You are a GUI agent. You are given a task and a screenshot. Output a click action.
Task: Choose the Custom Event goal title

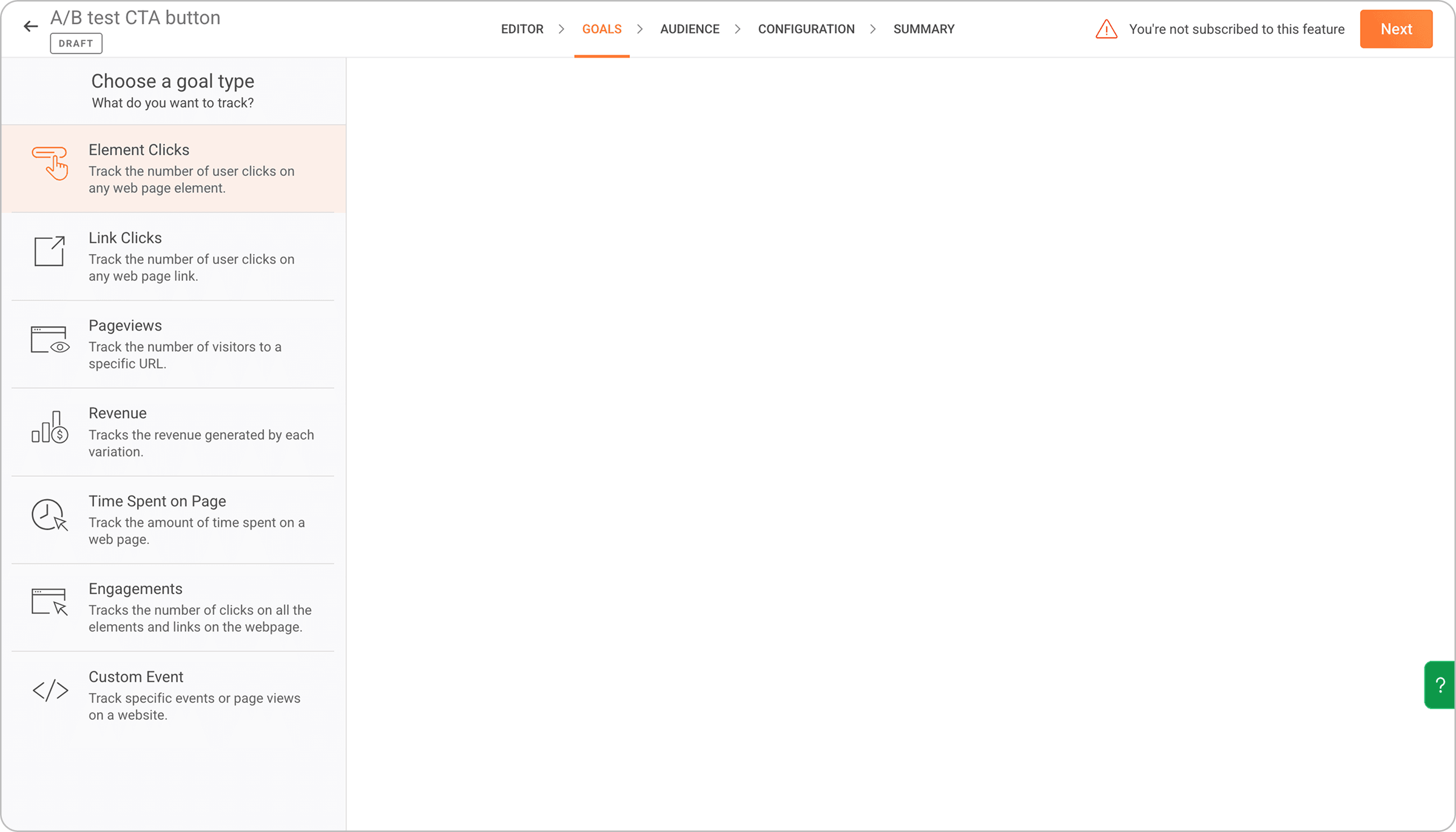[136, 677]
